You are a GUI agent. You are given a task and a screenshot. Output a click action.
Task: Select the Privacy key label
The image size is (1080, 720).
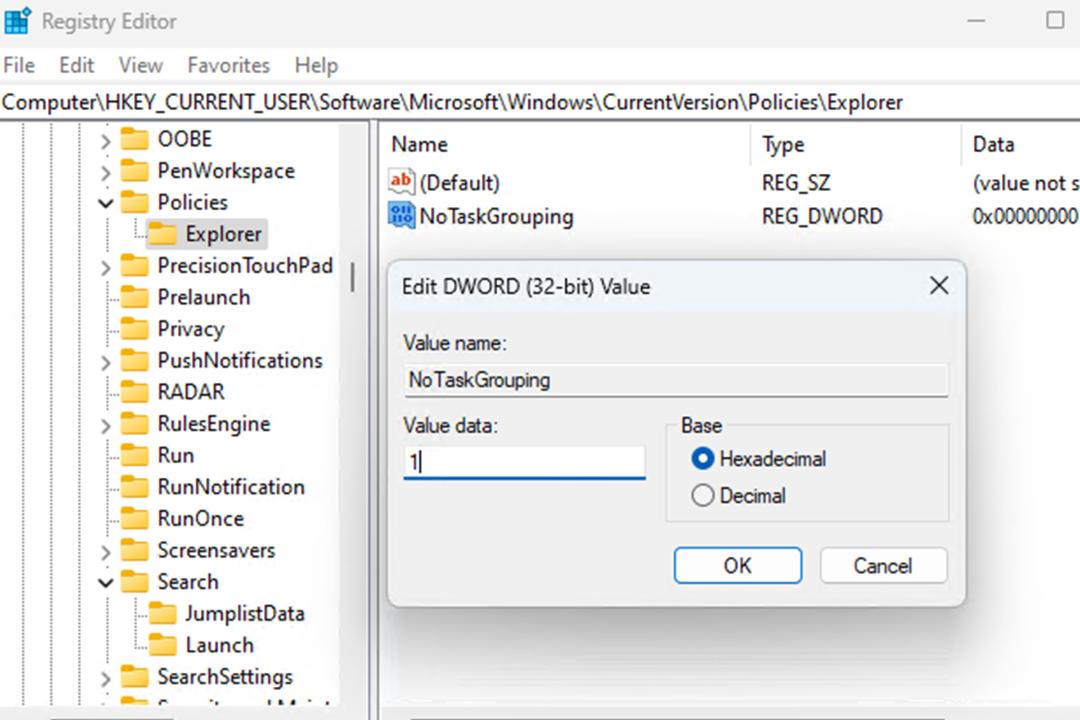191,329
